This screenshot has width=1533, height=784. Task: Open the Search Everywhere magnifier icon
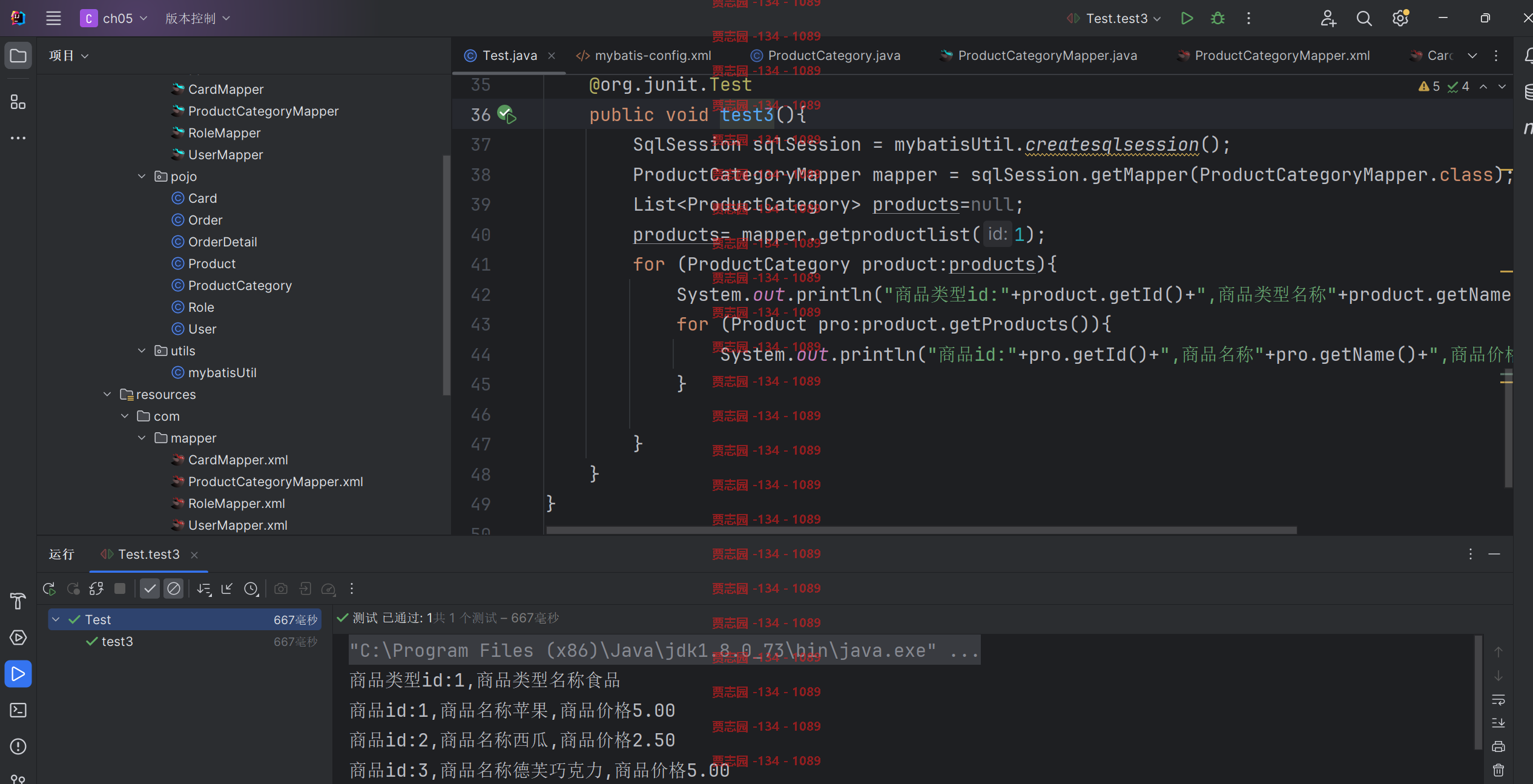tap(1364, 19)
